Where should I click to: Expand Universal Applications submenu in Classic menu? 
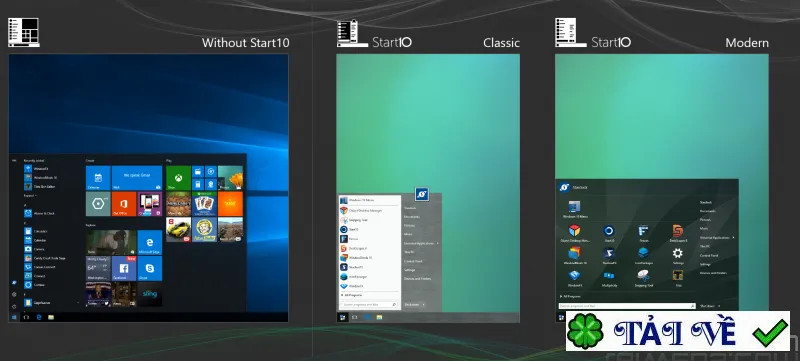tap(421, 243)
